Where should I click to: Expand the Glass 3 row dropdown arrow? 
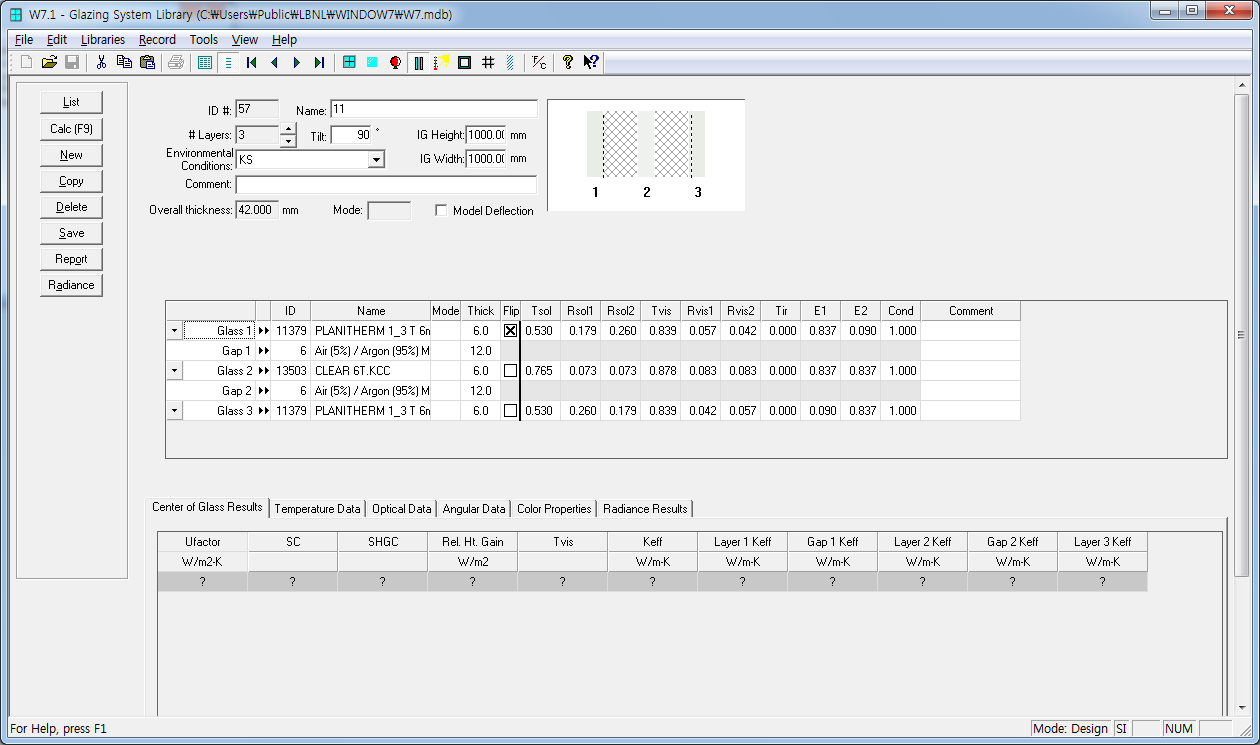tap(174, 411)
